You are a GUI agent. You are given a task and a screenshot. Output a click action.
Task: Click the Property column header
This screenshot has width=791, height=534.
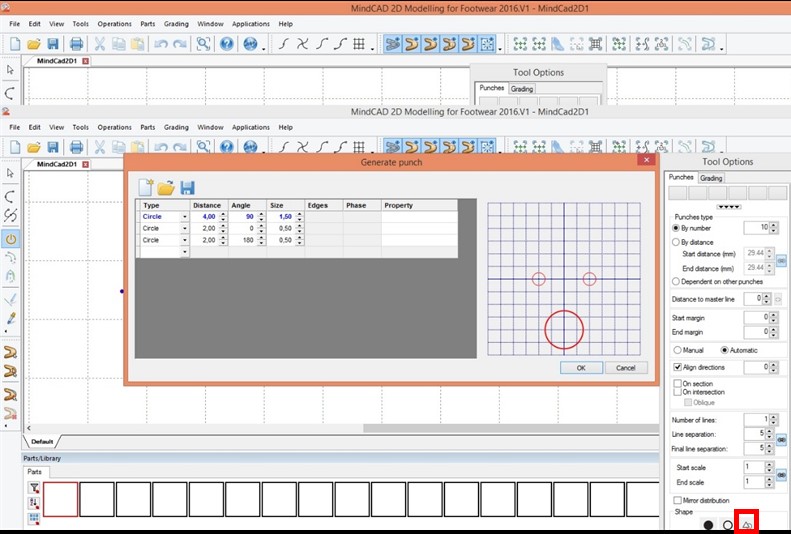tap(419, 205)
